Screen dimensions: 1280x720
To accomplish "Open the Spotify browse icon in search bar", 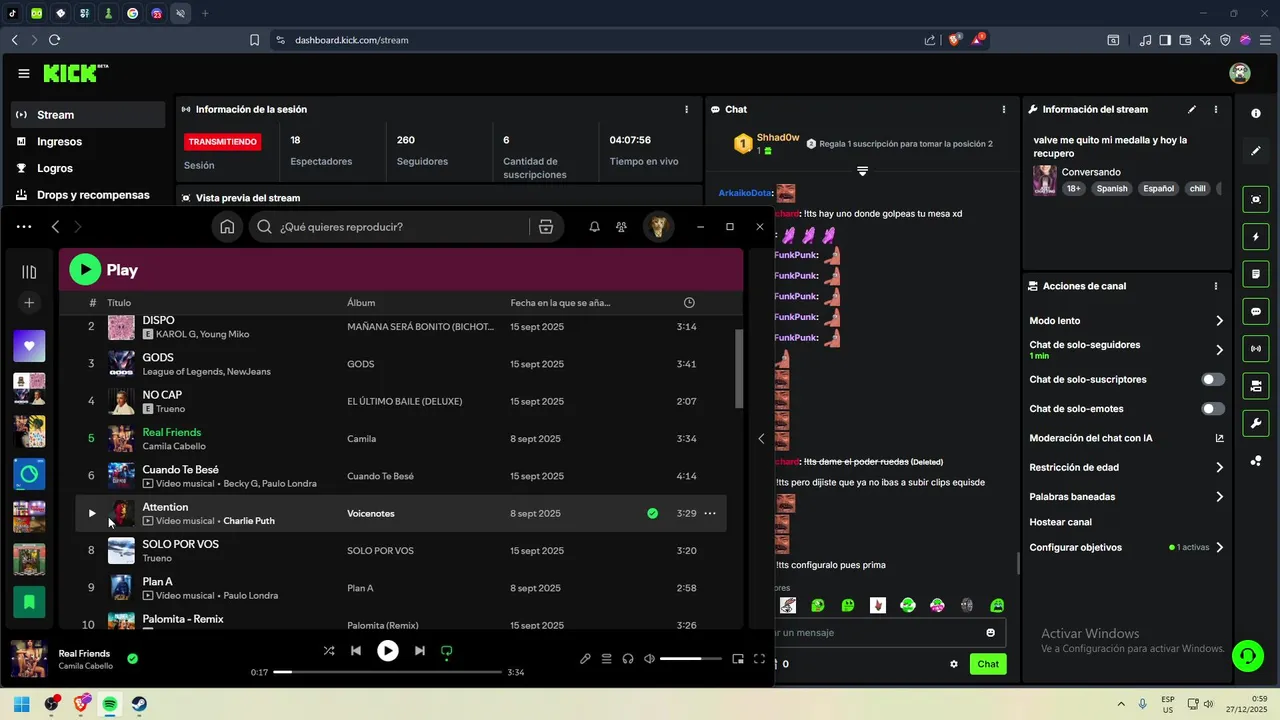I will point(546,227).
